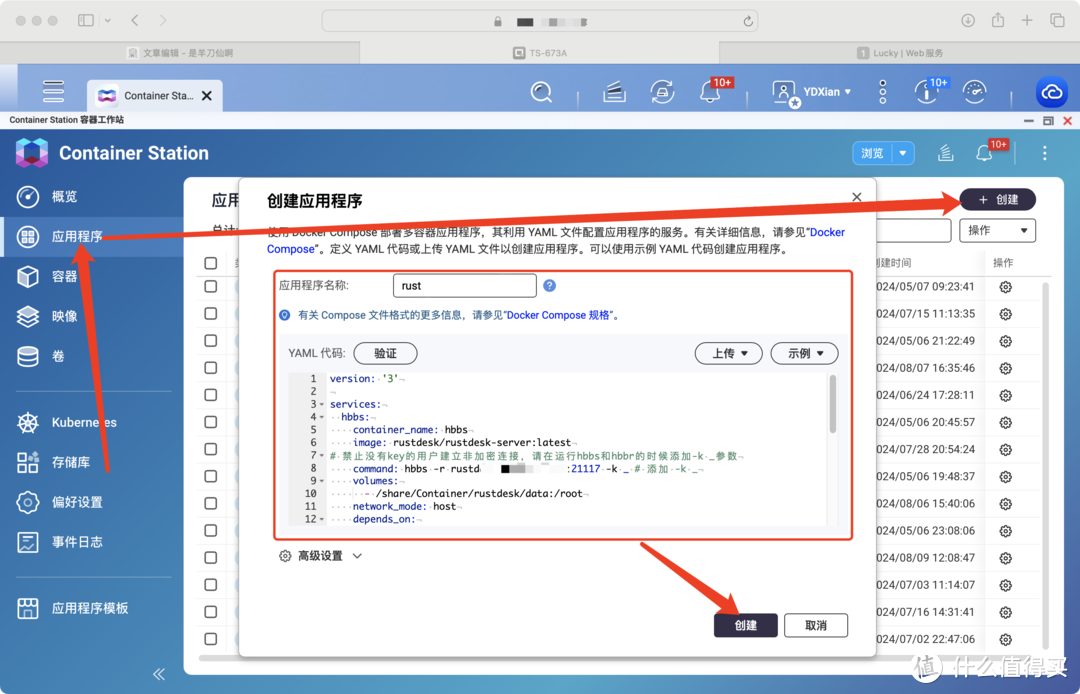Viewport: 1080px width, 694px height.
Task: Open settings gear for 2024/07/15 11:13:35 row
Action: (x=1006, y=314)
